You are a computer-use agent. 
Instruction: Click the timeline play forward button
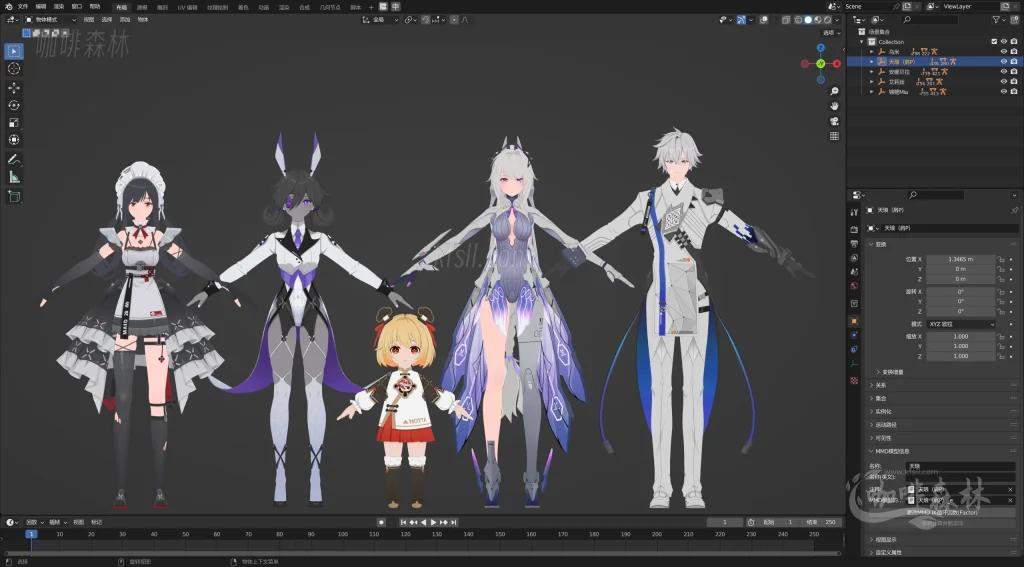(434, 522)
